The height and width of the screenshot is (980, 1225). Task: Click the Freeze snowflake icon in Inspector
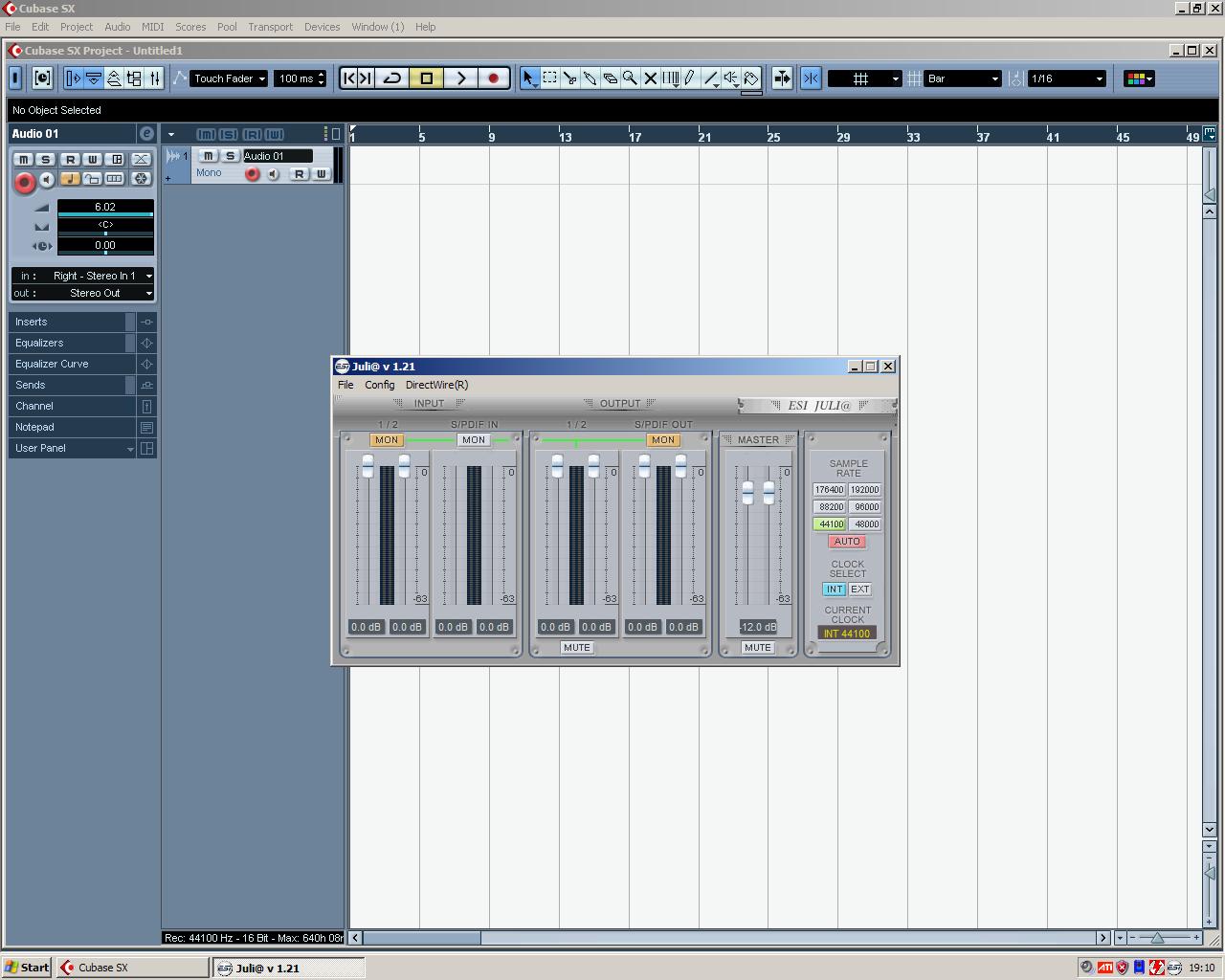141,179
